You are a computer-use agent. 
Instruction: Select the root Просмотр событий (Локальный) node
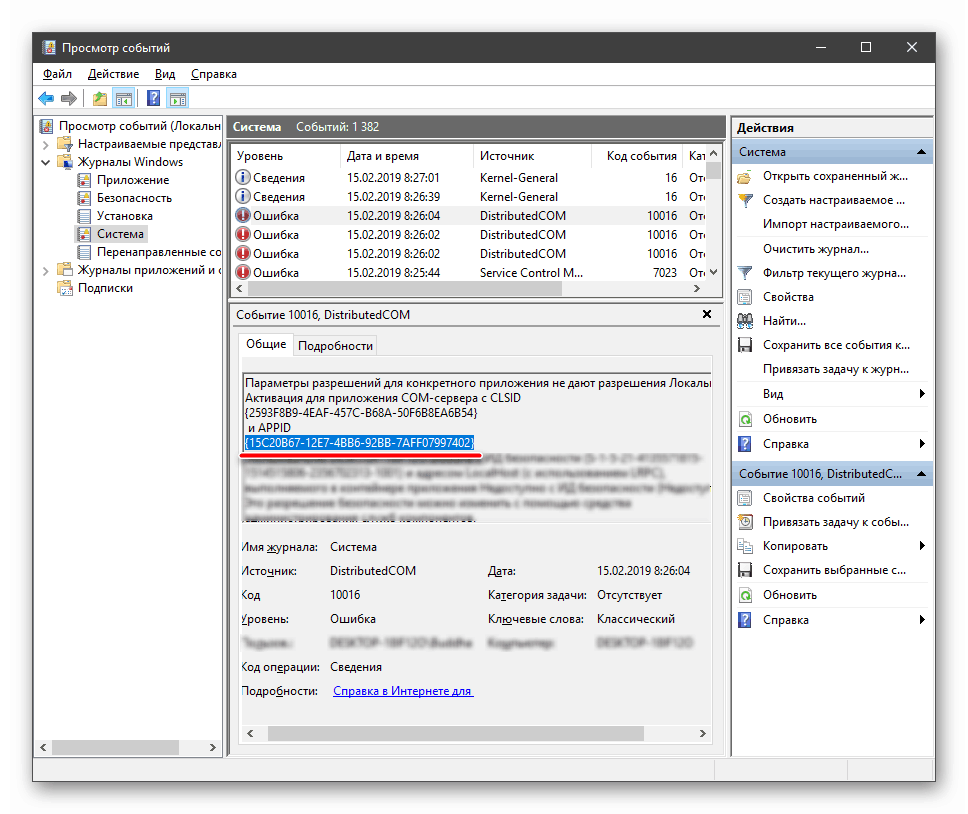pos(140,126)
